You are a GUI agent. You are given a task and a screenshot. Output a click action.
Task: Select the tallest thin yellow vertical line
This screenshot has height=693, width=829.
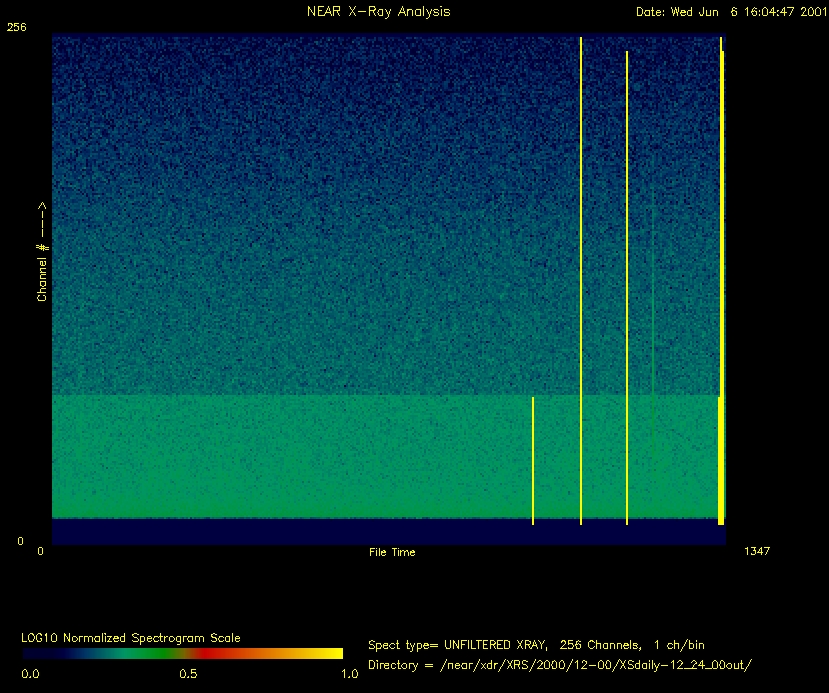click(x=581, y=280)
